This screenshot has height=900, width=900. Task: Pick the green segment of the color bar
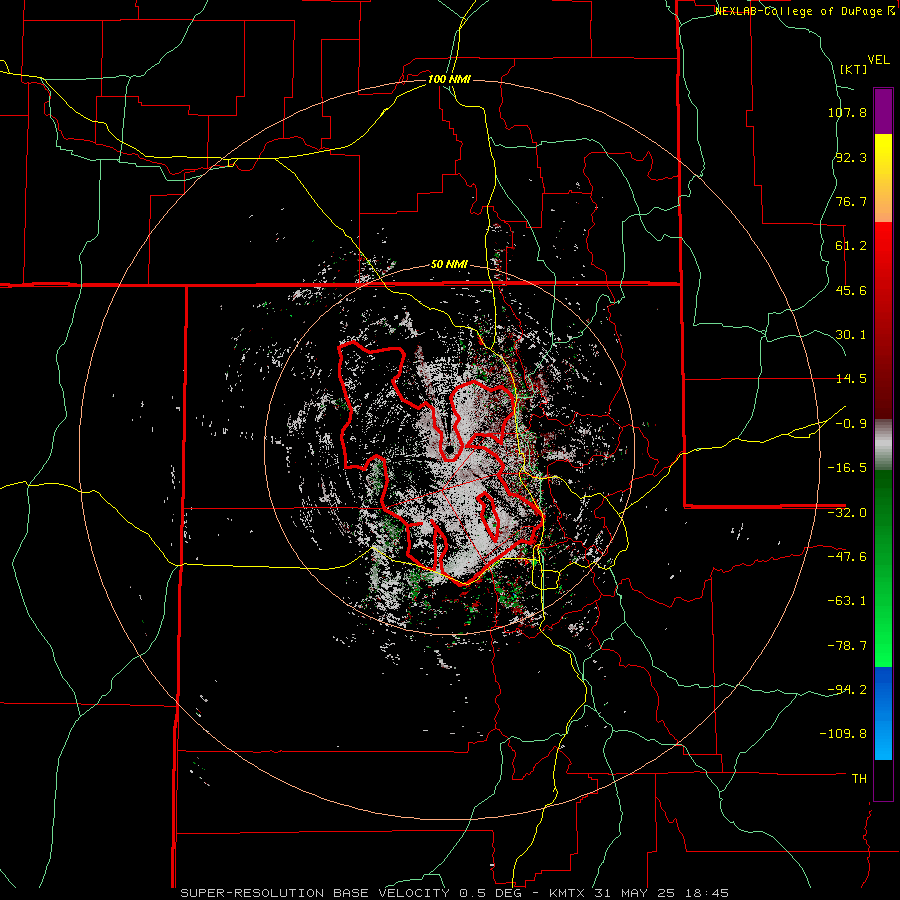[x=883, y=568]
